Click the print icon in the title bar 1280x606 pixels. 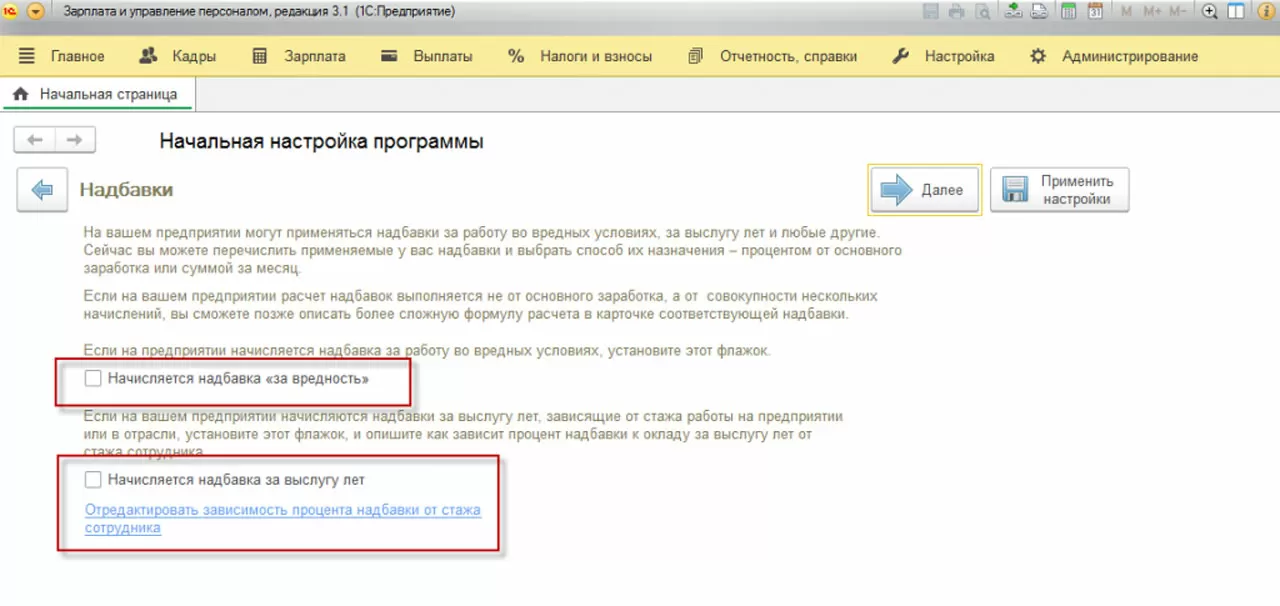pyautogui.click(x=956, y=12)
